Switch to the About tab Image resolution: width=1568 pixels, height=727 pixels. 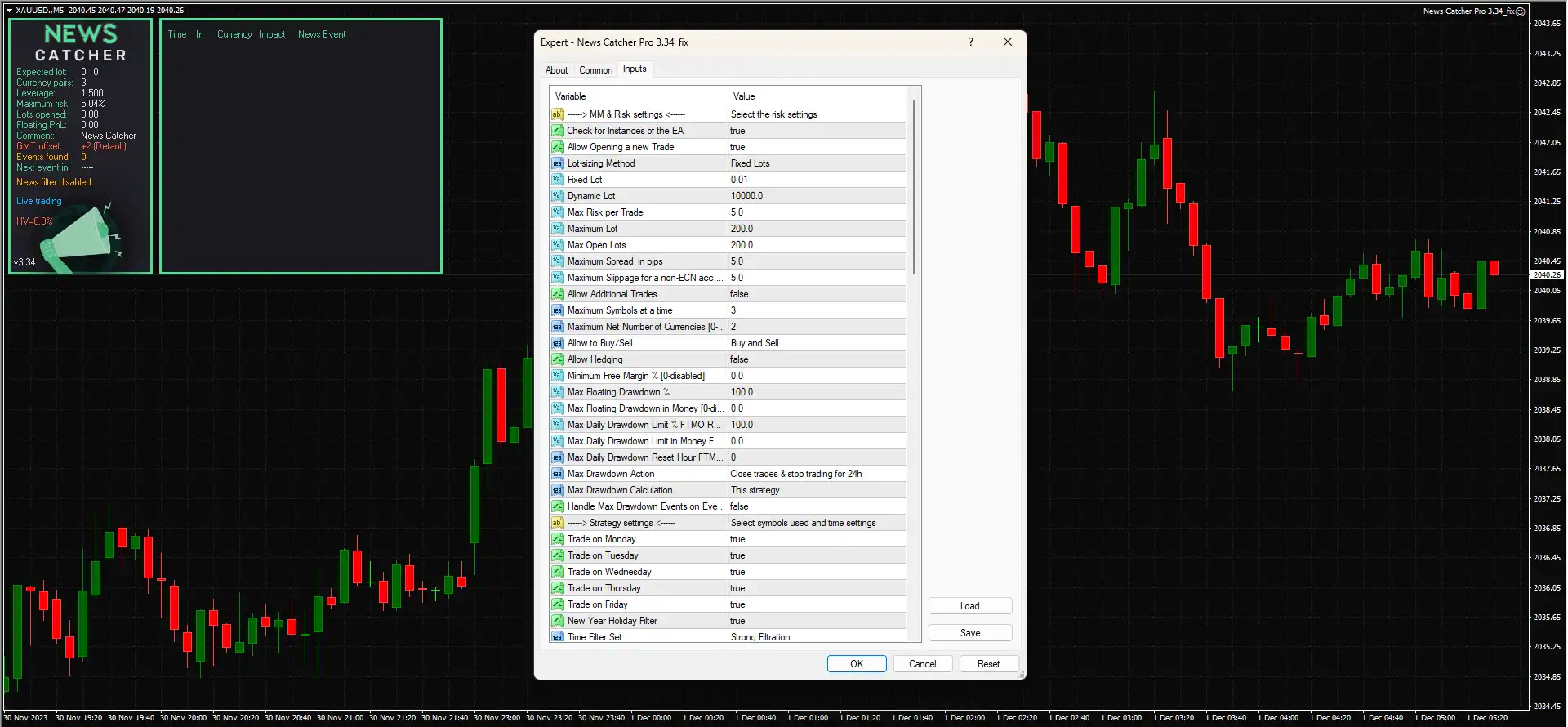pos(556,70)
